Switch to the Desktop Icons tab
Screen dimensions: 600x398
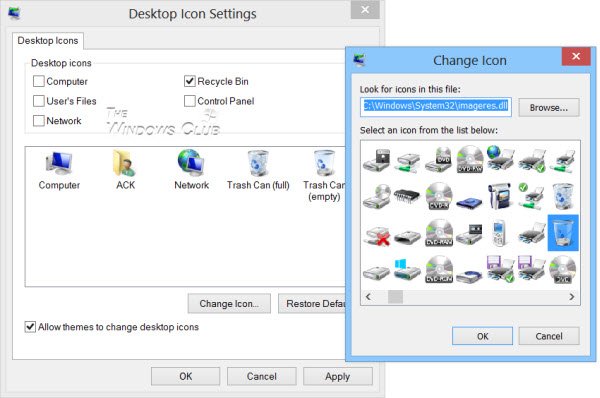coord(48,41)
